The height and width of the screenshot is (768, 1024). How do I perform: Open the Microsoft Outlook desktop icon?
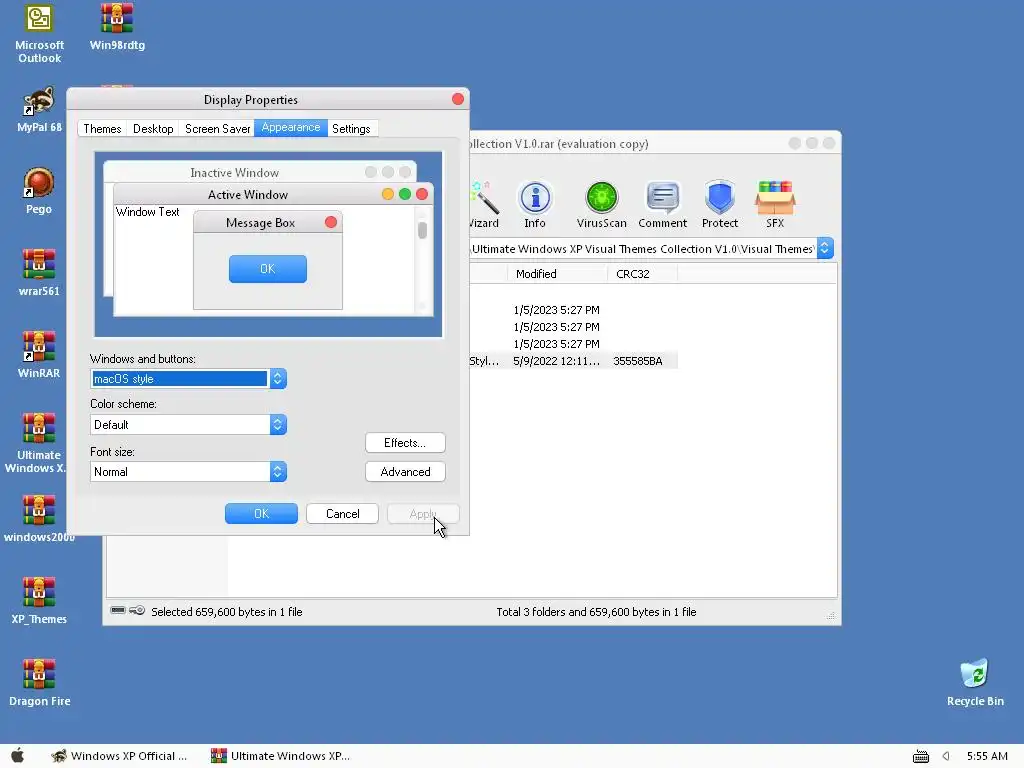(39, 34)
